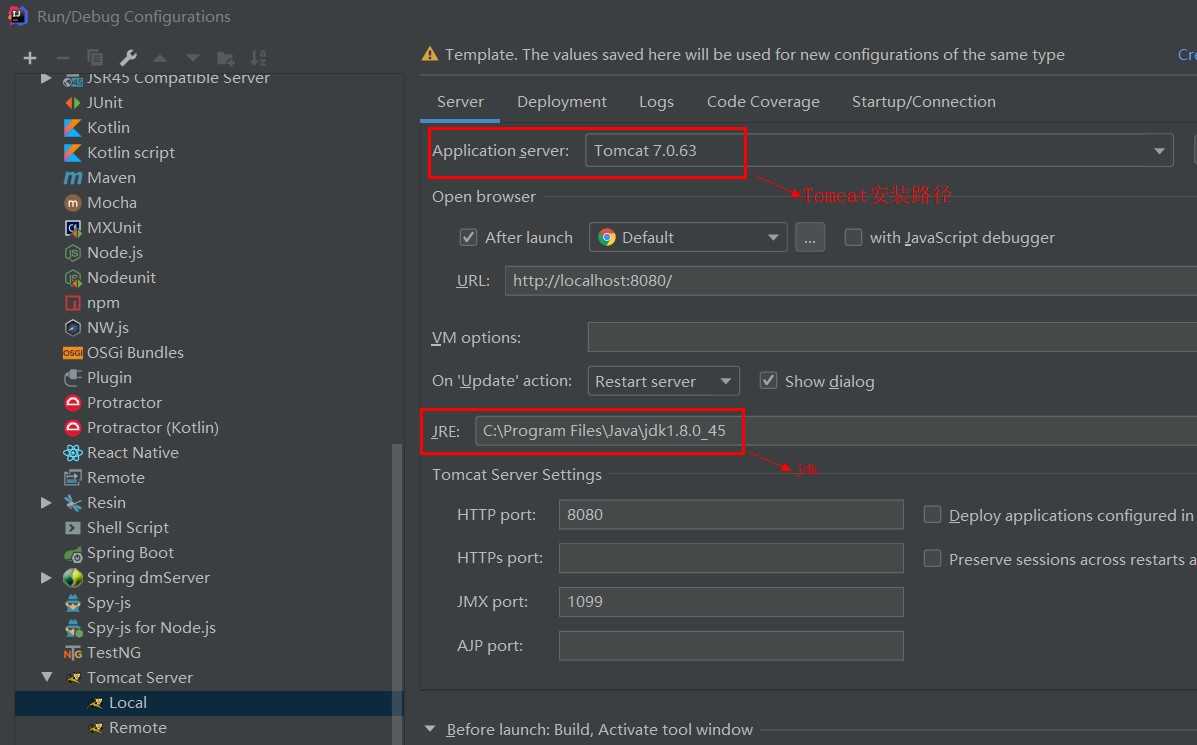
Task: Click the Sort Configurations icon
Action: point(258,58)
